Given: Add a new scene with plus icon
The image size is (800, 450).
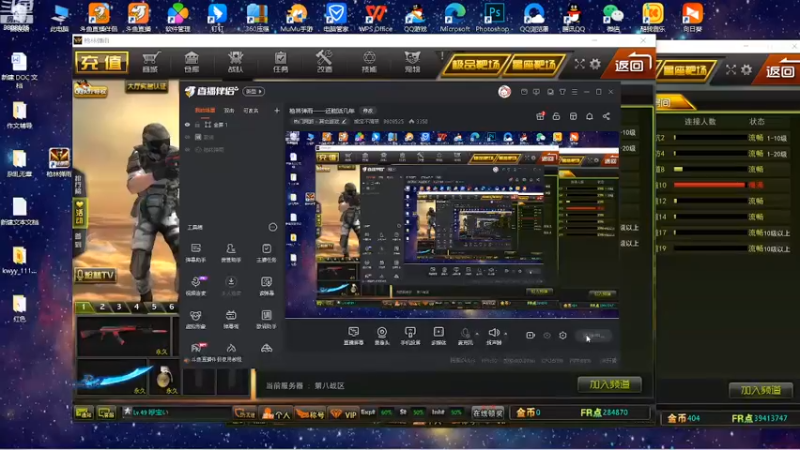Looking at the screenshot, I should pos(277,110).
